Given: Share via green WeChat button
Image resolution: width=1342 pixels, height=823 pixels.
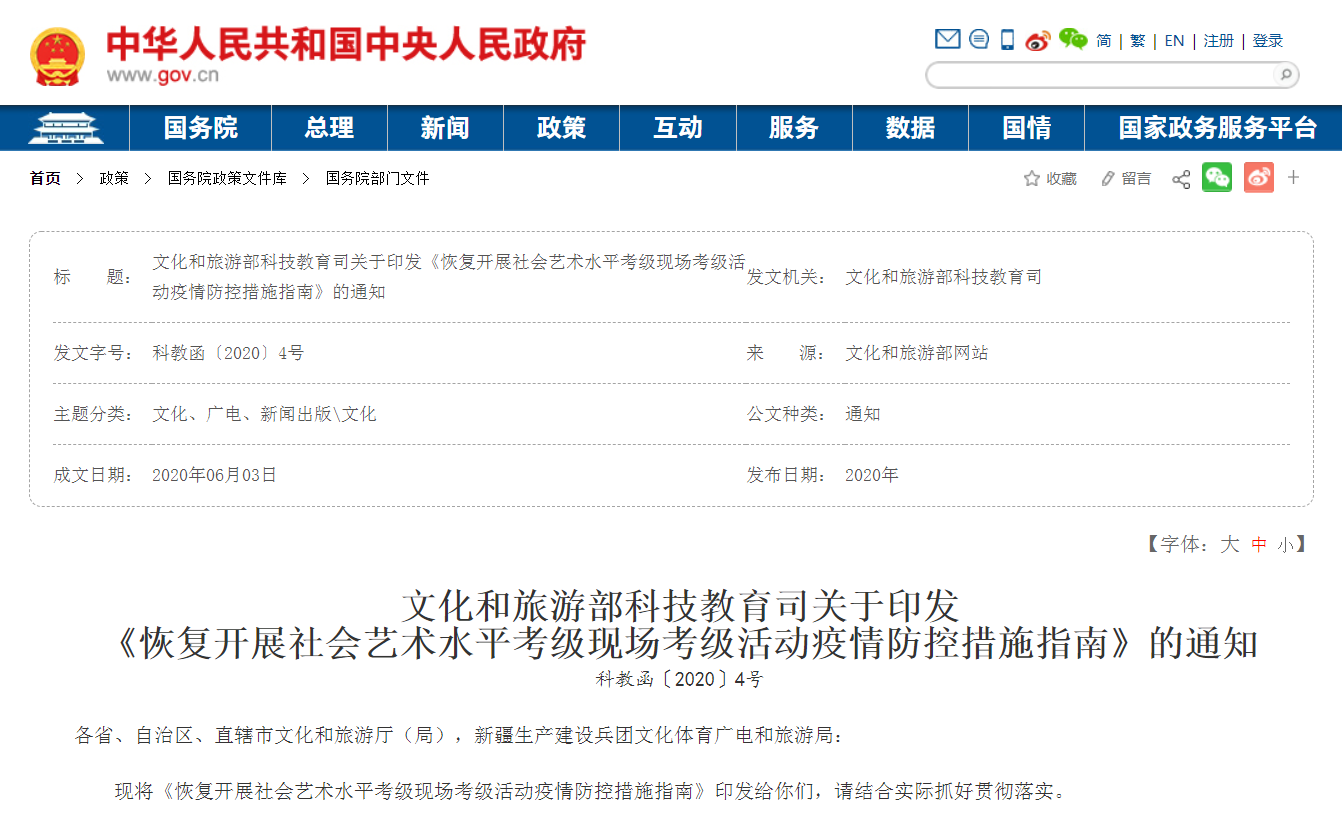Looking at the screenshot, I should click(1217, 178).
